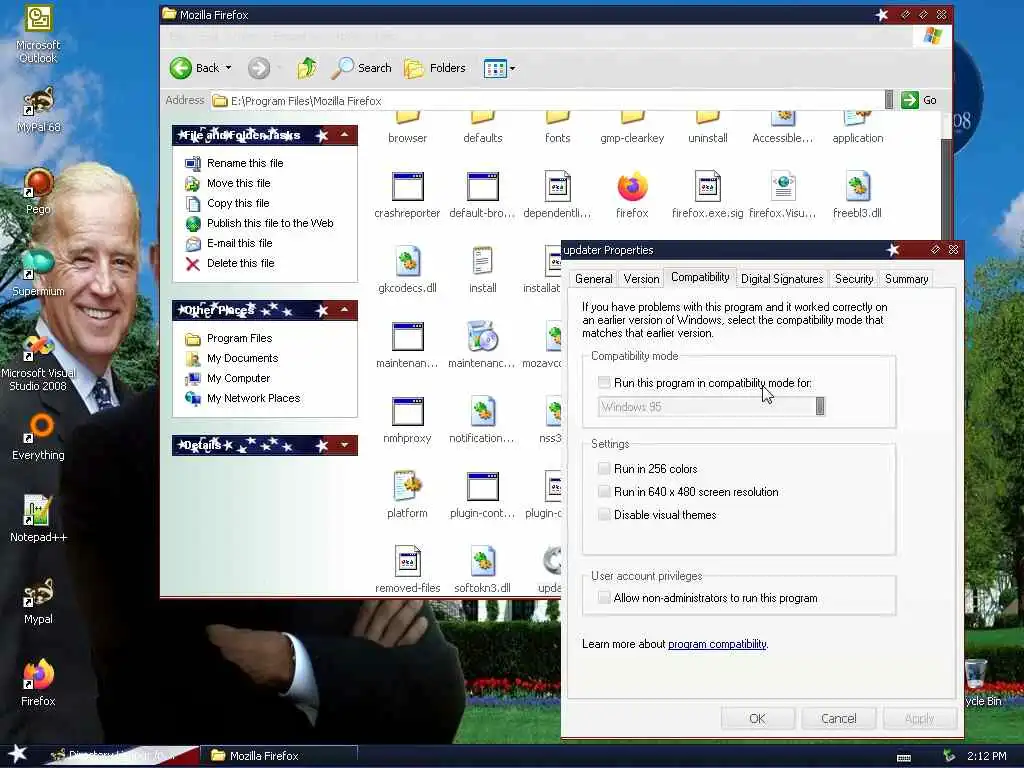Screen dimensions: 1024x768
Task: Click Mozilla Firefox taskbar button
Action: [278, 756]
